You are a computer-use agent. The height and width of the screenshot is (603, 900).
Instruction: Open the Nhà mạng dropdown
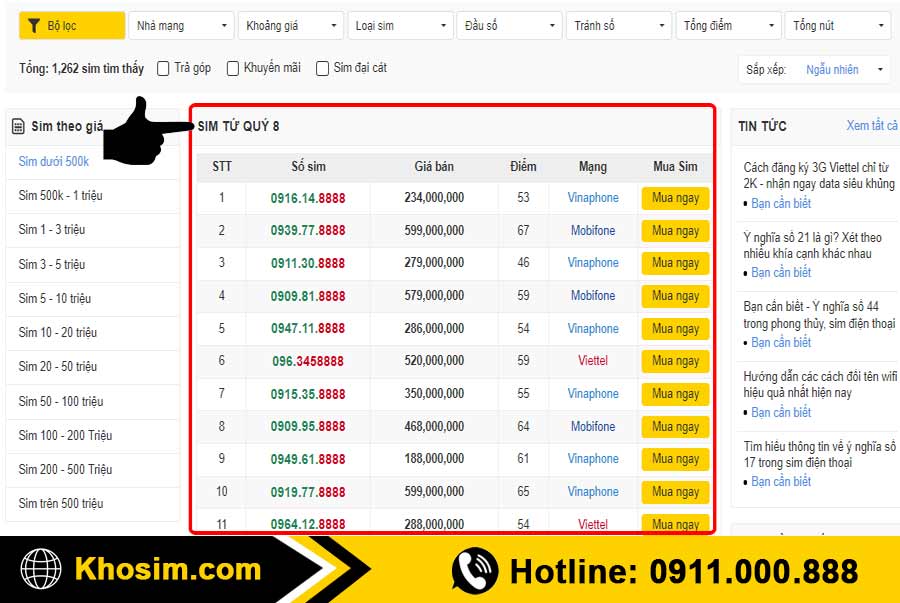[180, 25]
